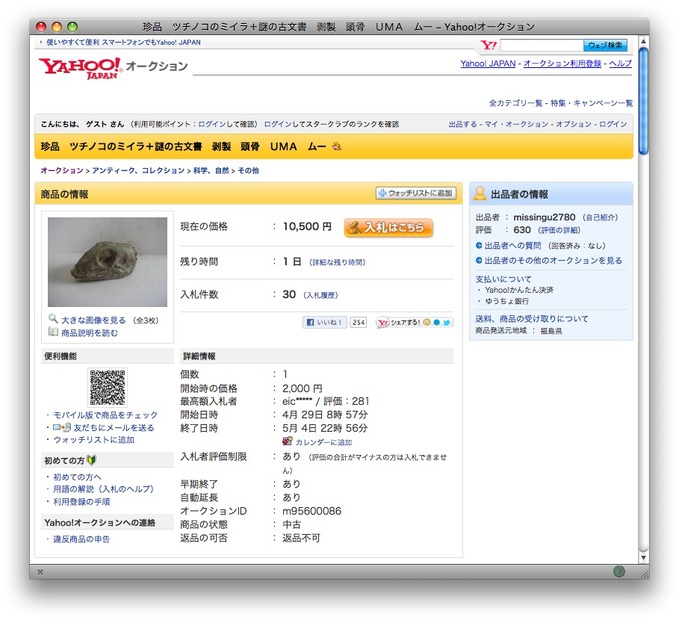This screenshot has width=679, height=620.
Task: Click 商品説明を読む link
Action: click(x=89, y=333)
